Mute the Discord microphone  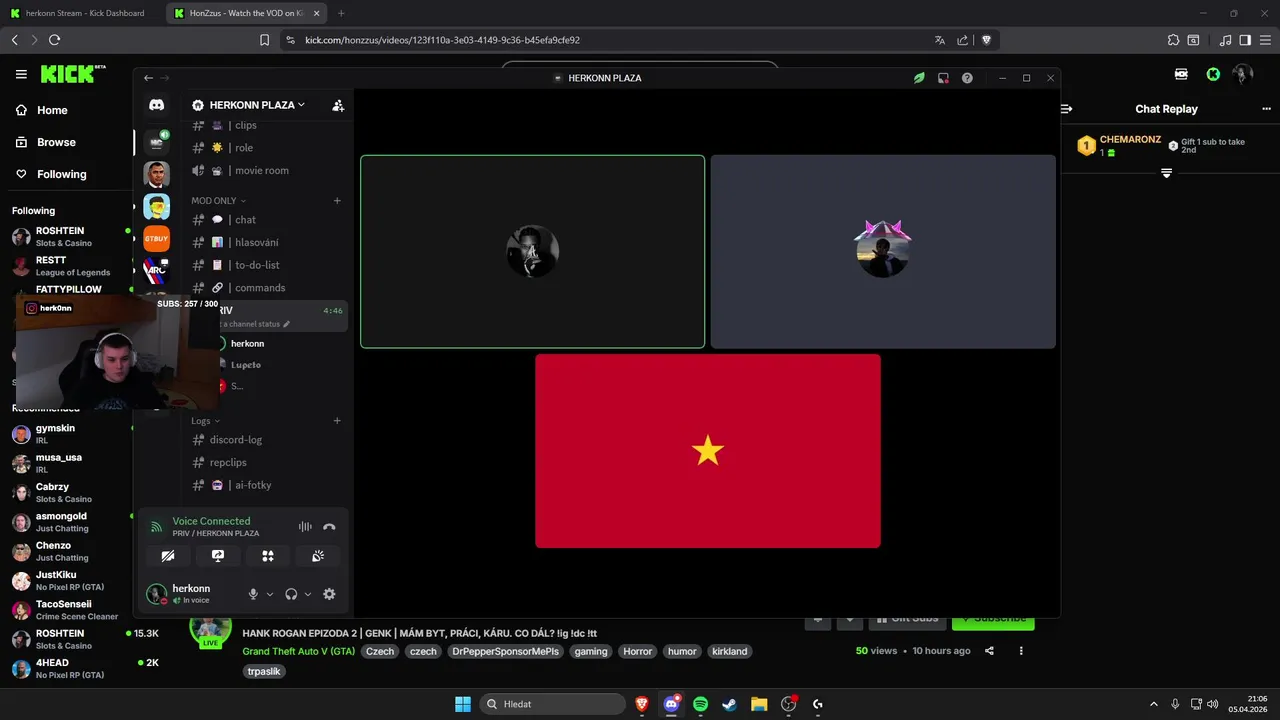(253, 594)
